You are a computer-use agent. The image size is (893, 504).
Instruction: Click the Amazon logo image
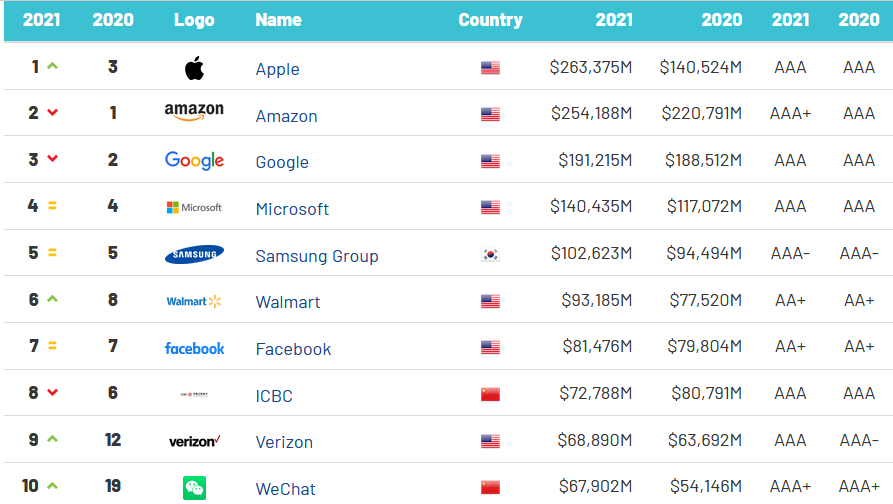tap(194, 113)
